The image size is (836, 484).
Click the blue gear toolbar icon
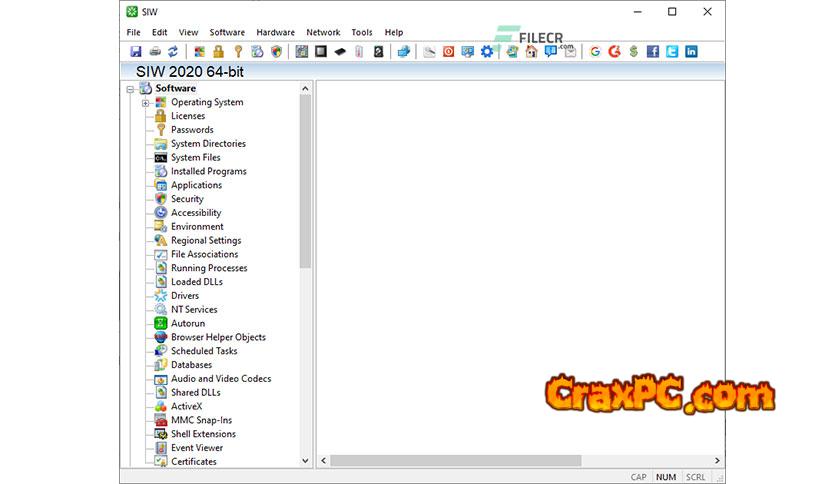coord(487,51)
